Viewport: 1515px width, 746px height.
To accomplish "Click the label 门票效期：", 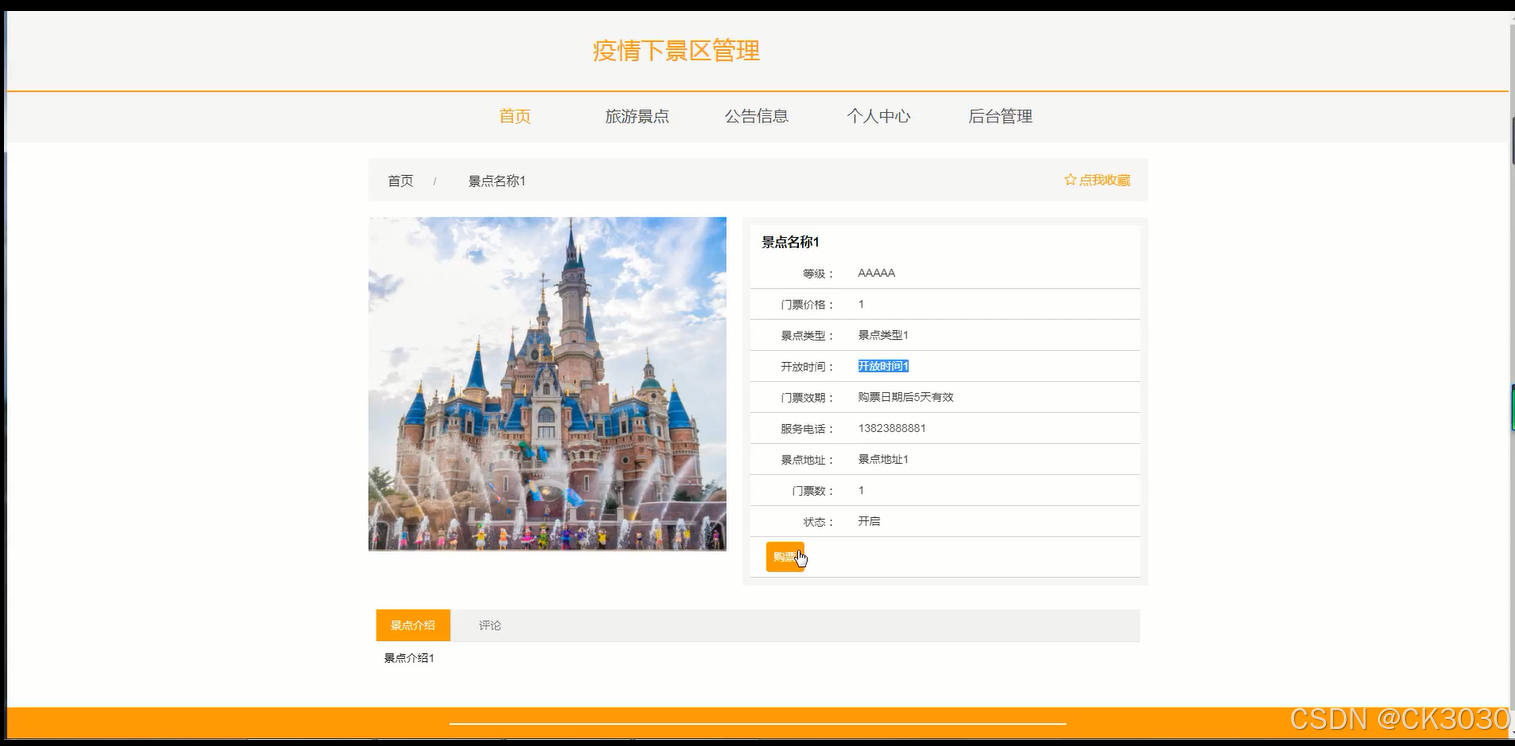I will 808,397.
